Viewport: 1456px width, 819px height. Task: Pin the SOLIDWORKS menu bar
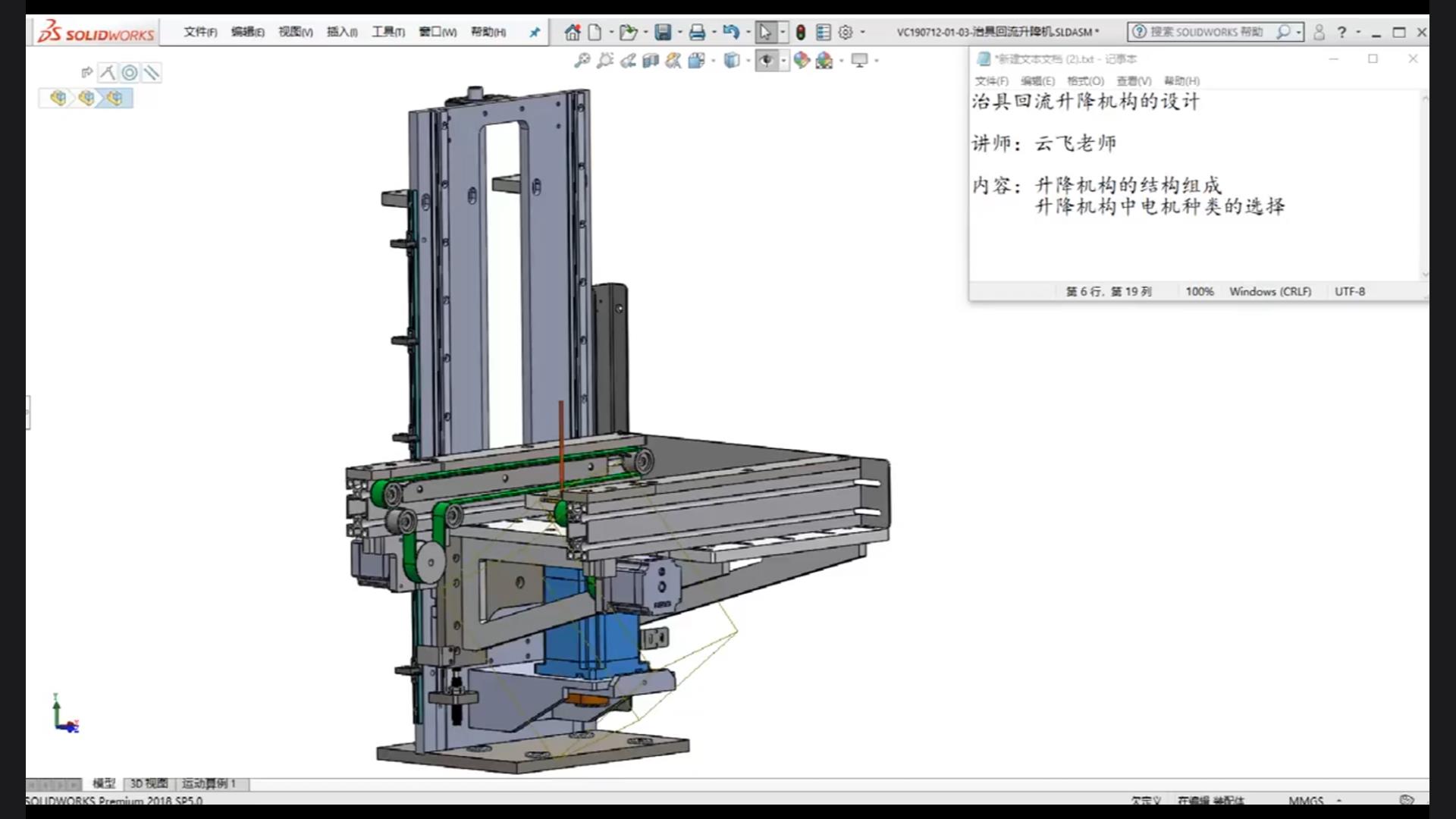(535, 32)
